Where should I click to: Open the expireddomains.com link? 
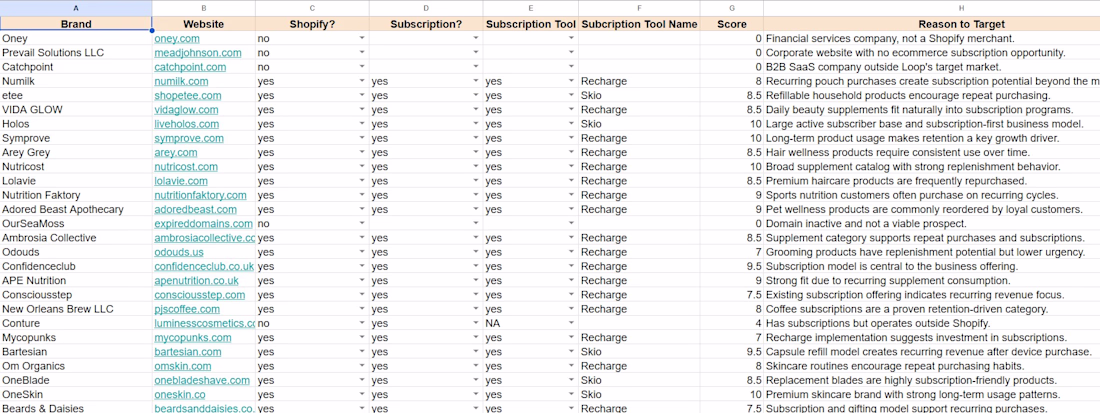(203, 224)
